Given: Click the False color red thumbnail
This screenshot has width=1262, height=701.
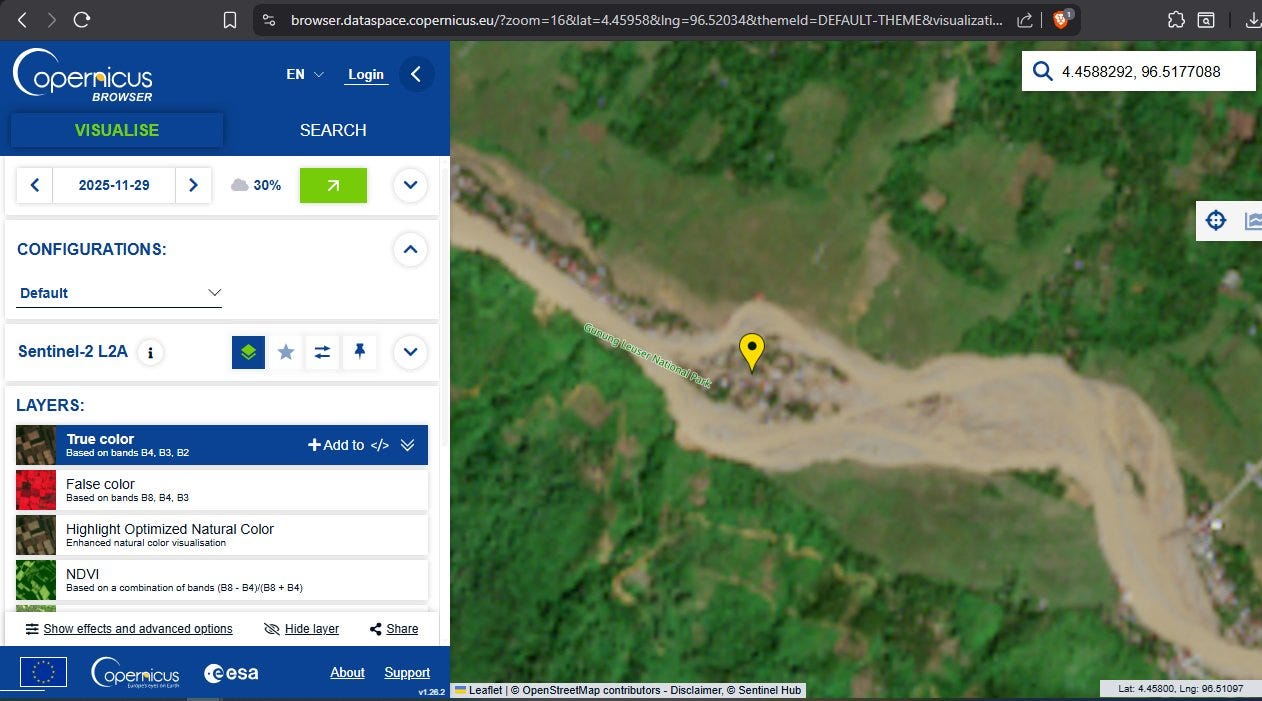Looking at the screenshot, I should 36,490.
